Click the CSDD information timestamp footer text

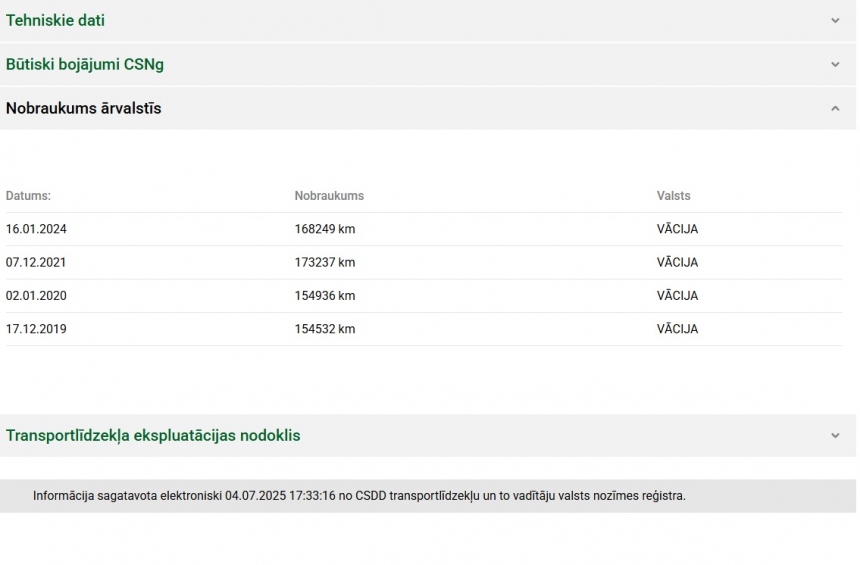pos(359,496)
